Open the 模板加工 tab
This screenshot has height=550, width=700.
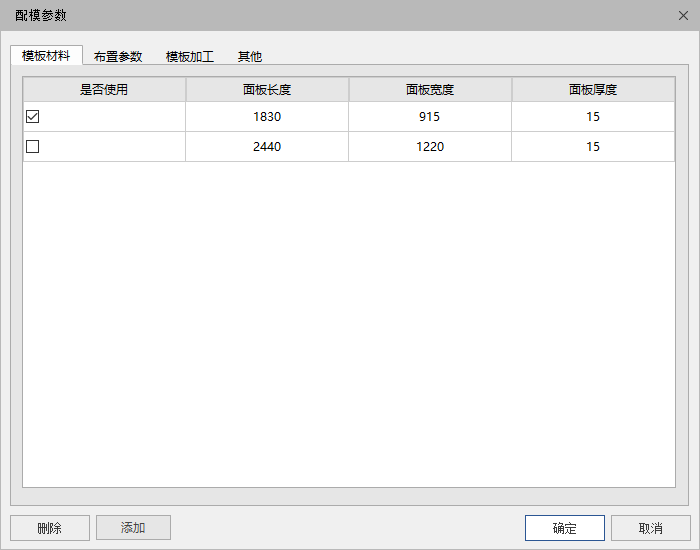pos(190,57)
